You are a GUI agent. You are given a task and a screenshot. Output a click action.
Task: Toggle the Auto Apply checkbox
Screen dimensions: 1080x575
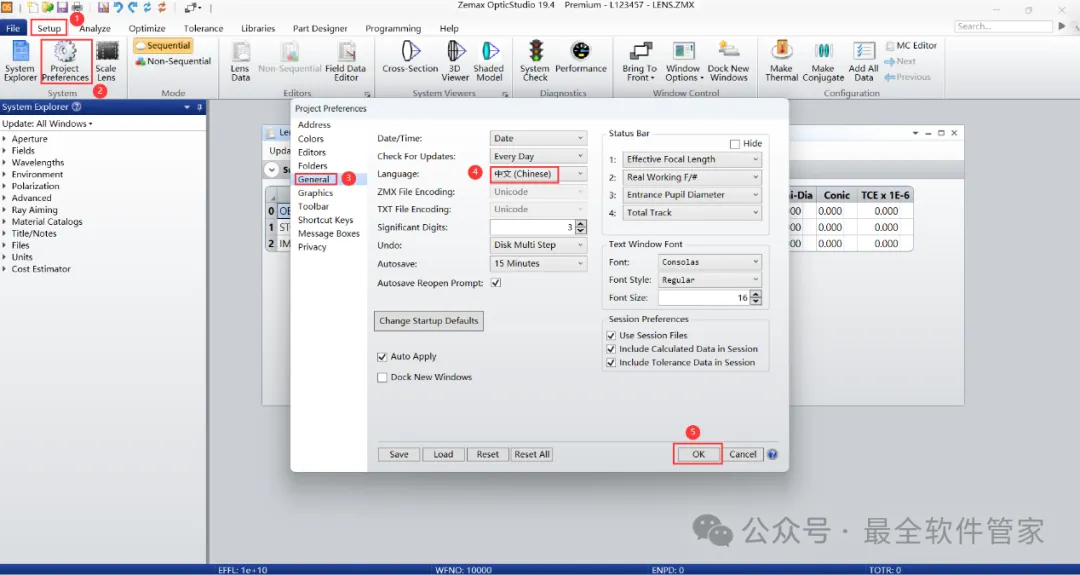382,357
